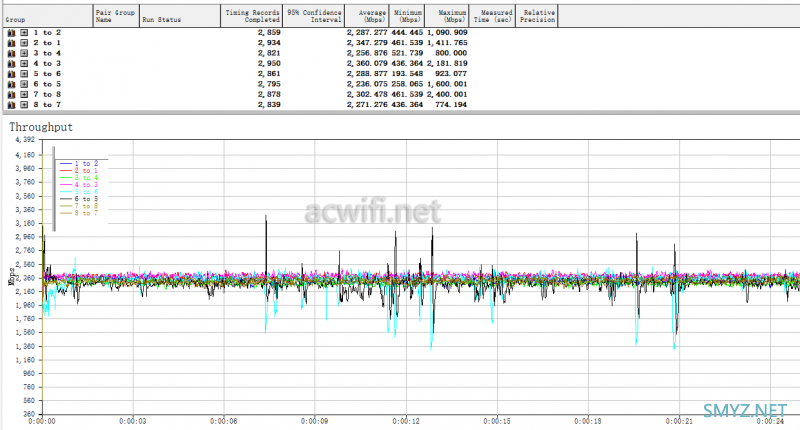Viewport: 800px width, 430px height.
Task: Click the group icon for '3 to 4'
Action: (x=11, y=53)
